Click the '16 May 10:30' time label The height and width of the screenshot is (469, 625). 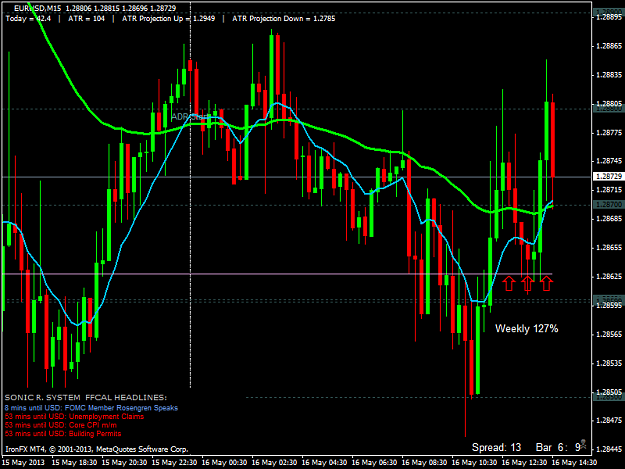pyautogui.click(x=474, y=462)
